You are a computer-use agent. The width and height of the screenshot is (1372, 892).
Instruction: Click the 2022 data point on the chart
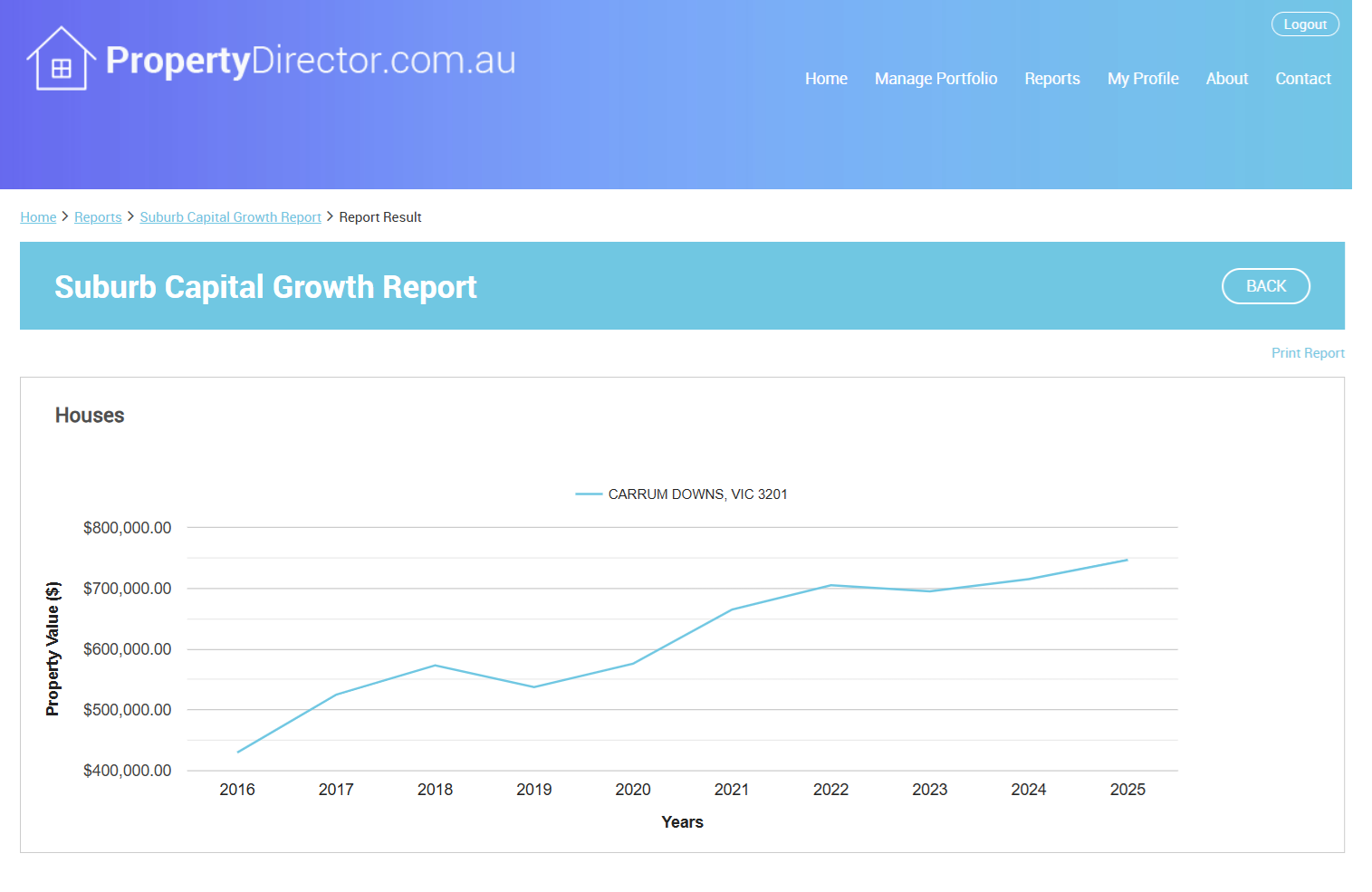tap(830, 585)
